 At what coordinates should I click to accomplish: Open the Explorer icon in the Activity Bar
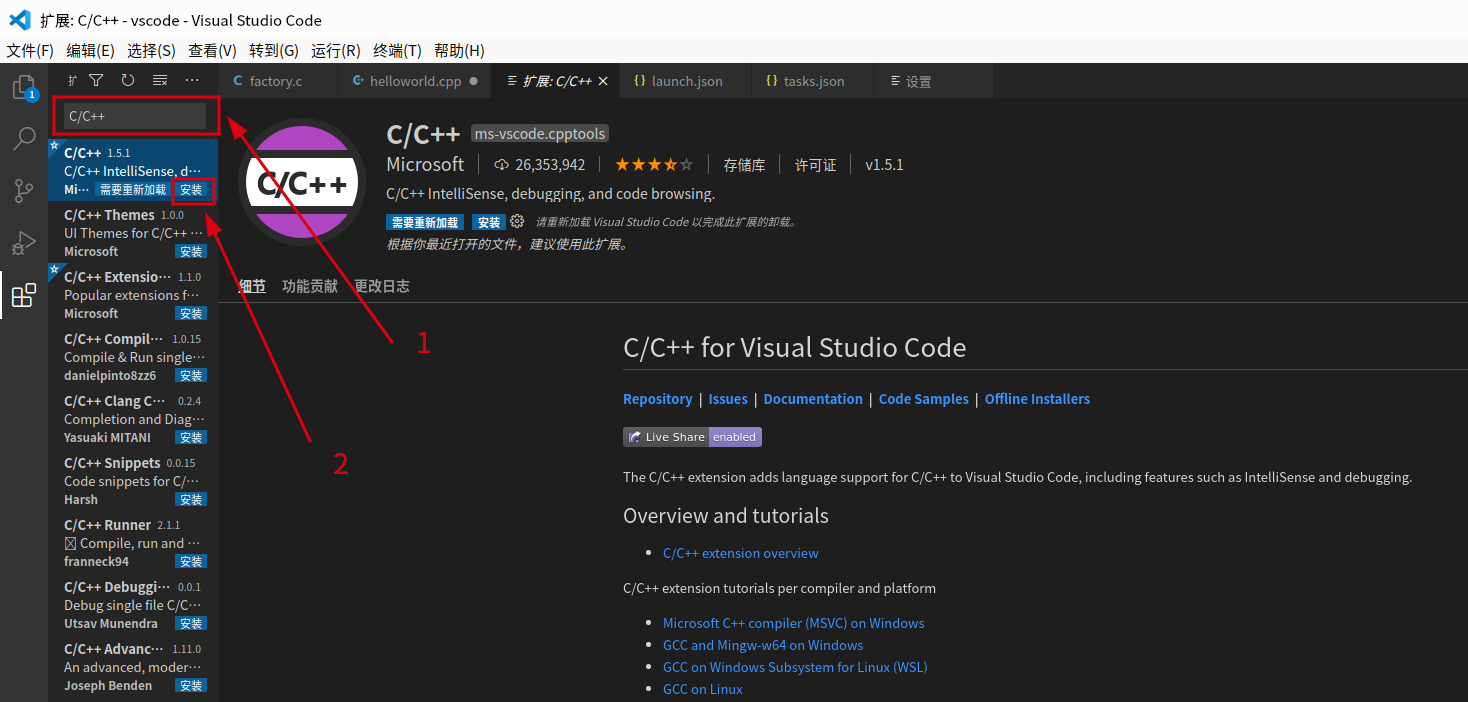pos(24,87)
